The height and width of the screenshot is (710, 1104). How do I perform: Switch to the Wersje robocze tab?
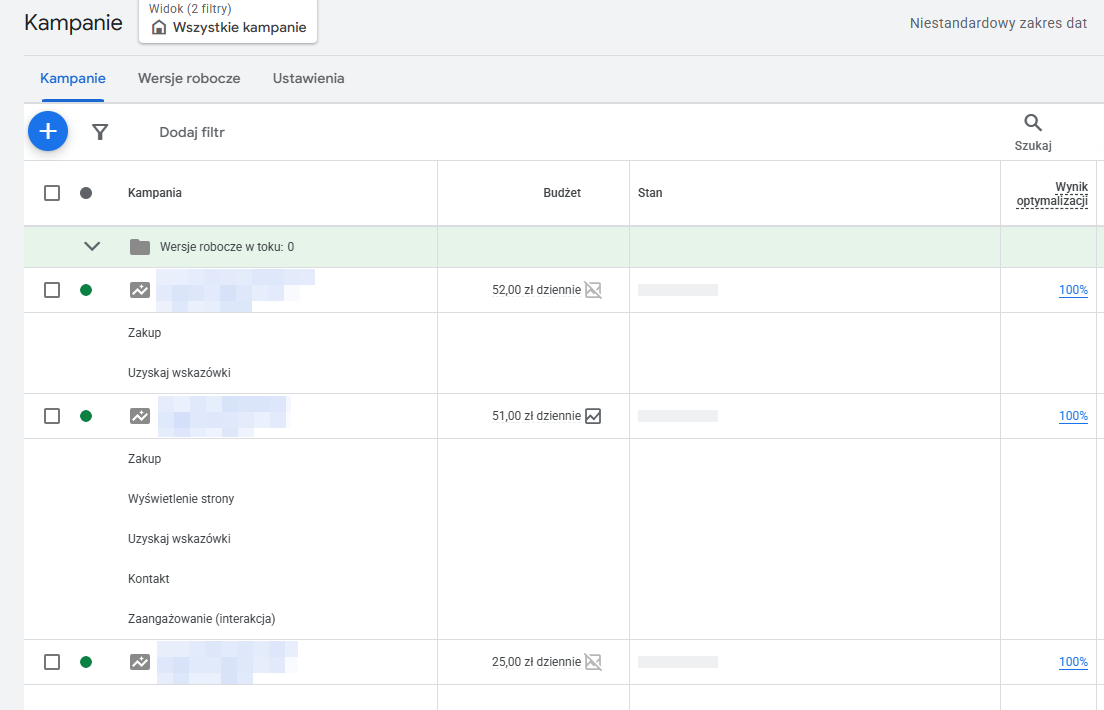[189, 78]
